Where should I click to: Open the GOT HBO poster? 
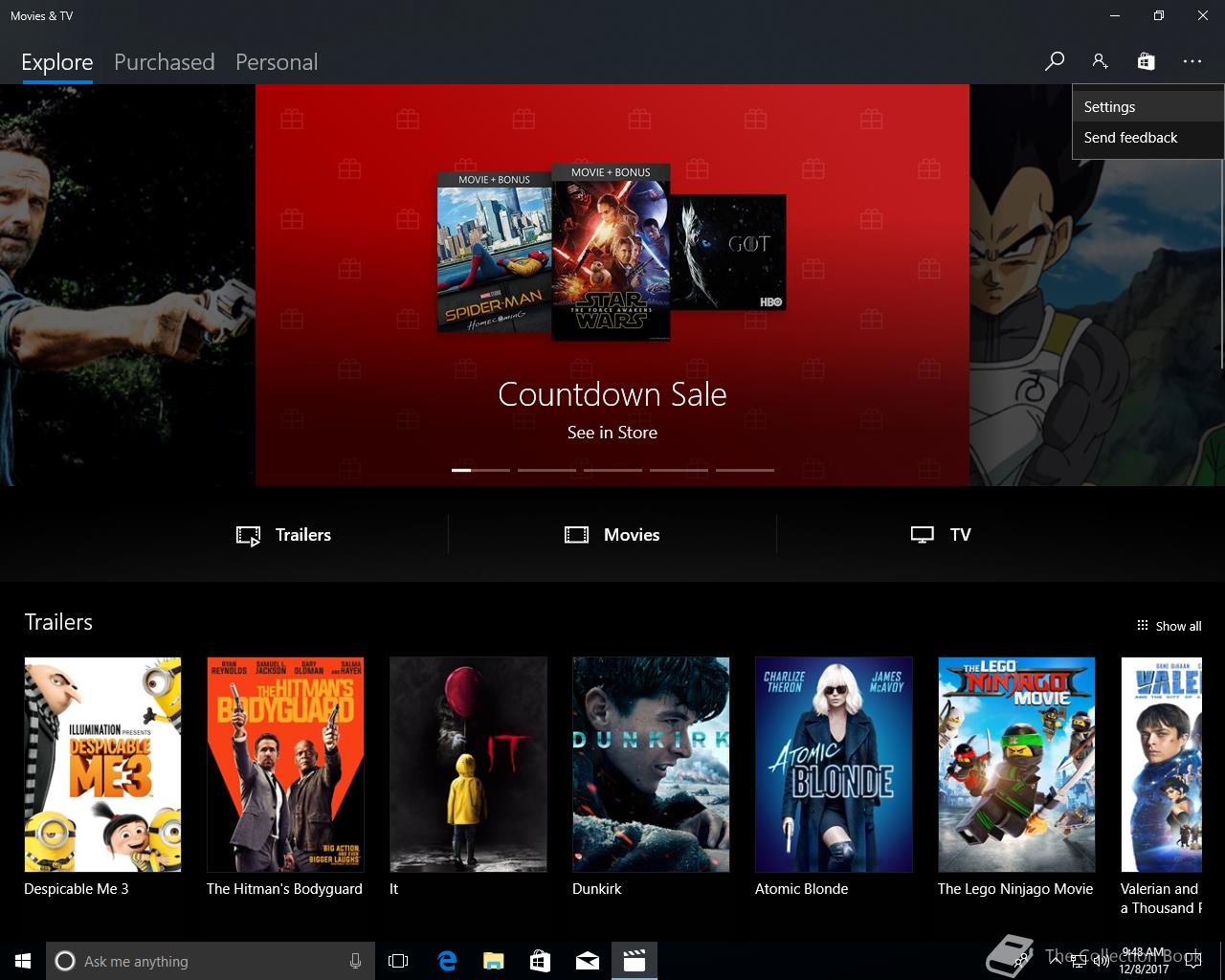(728, 253)
